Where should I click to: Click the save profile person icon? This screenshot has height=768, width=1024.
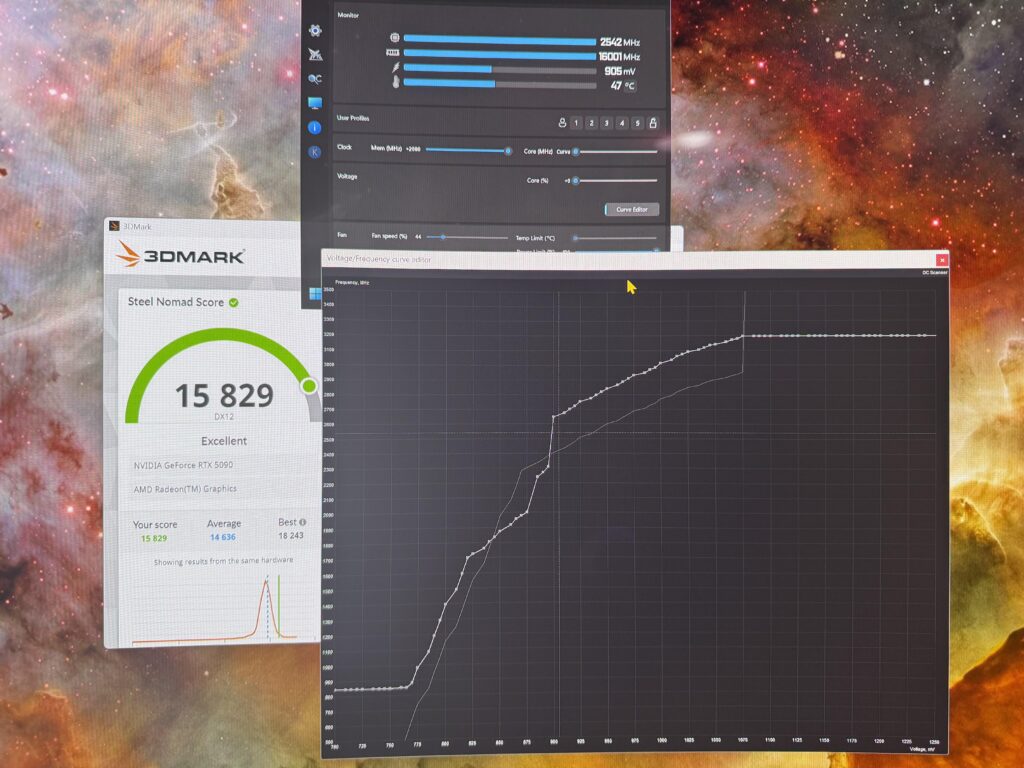coord(562,123)
